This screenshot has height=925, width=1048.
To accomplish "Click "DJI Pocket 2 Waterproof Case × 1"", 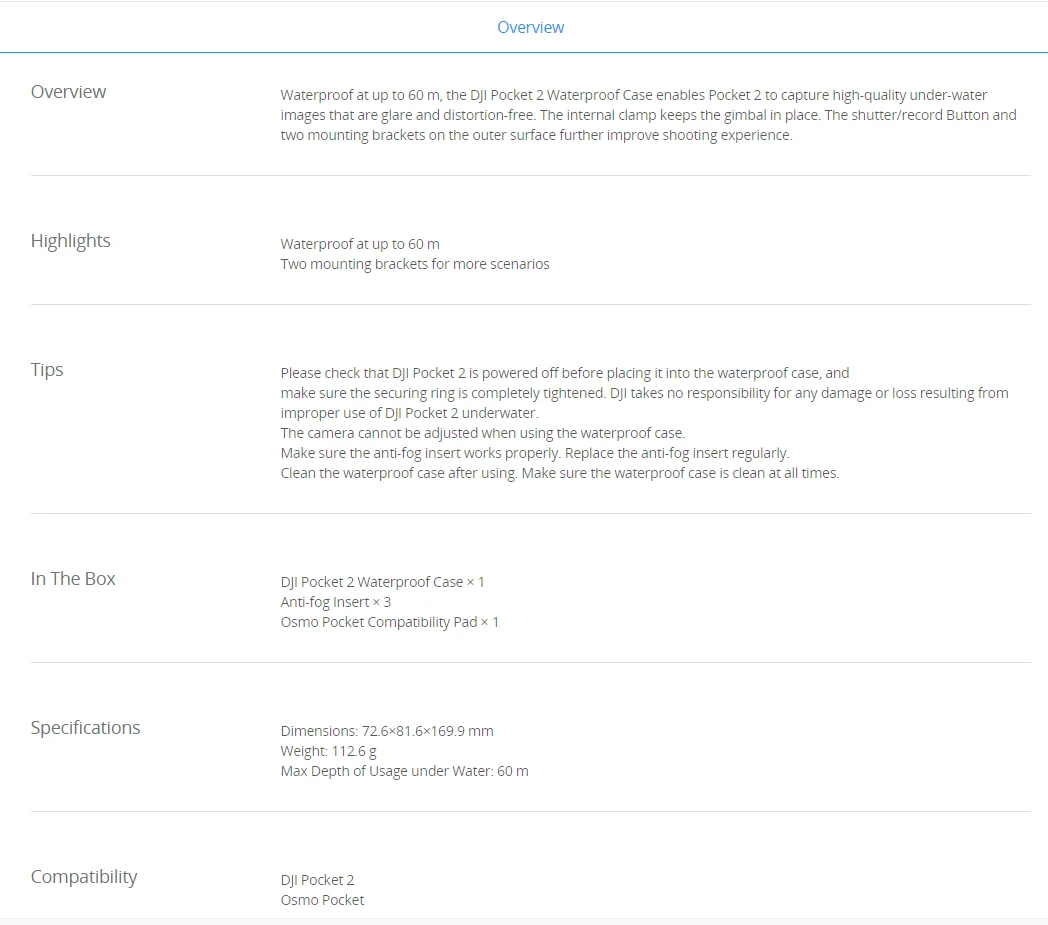I will 382,582.
